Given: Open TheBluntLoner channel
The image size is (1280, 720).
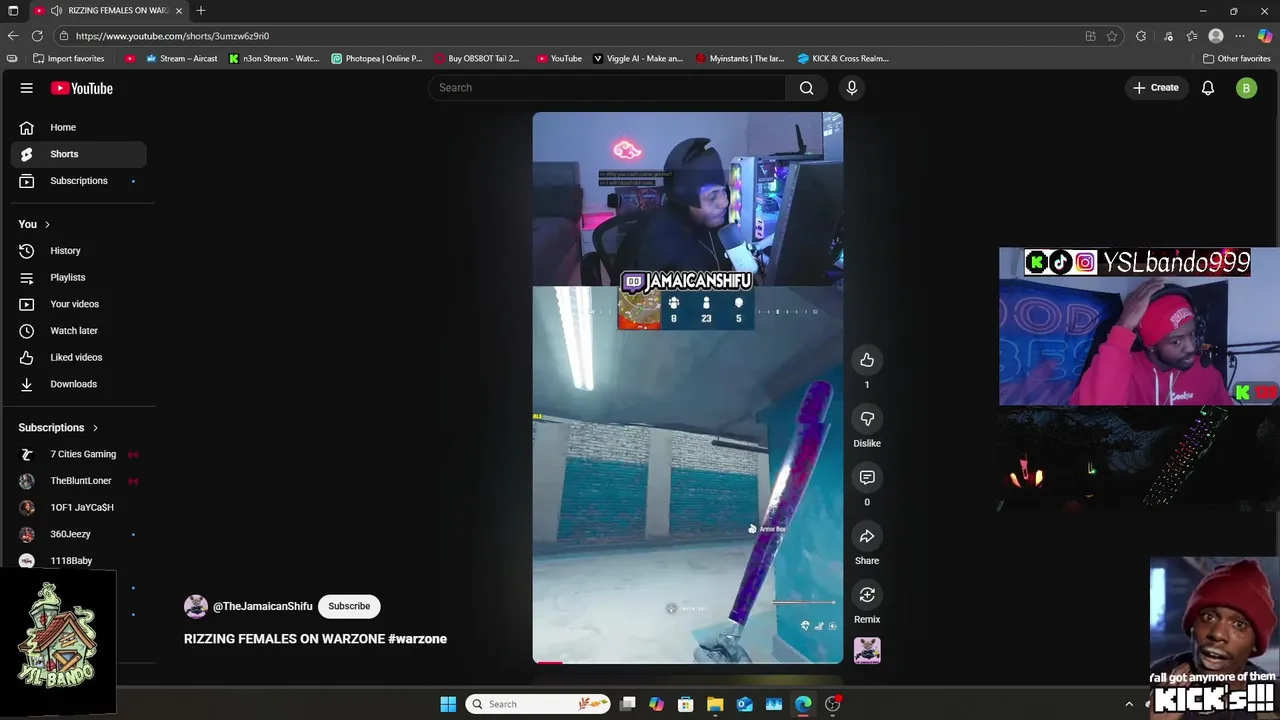Looking at the screenshot, I should pos(78,481).
